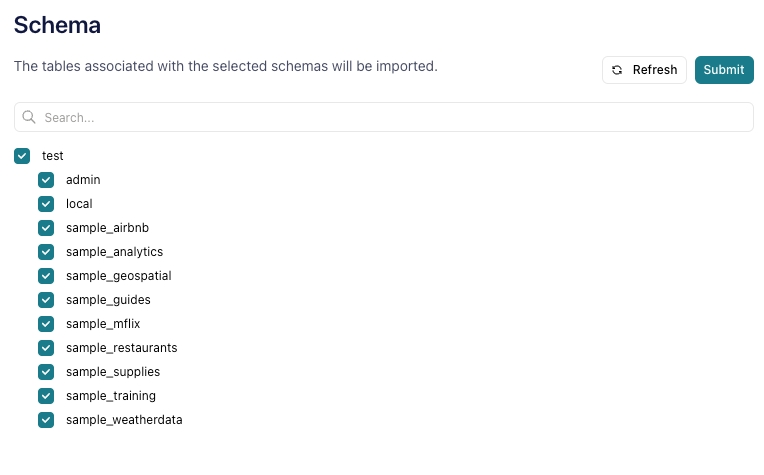
Task: Uncheck the sample_restaurants checkbox
Action: point(46,348)
